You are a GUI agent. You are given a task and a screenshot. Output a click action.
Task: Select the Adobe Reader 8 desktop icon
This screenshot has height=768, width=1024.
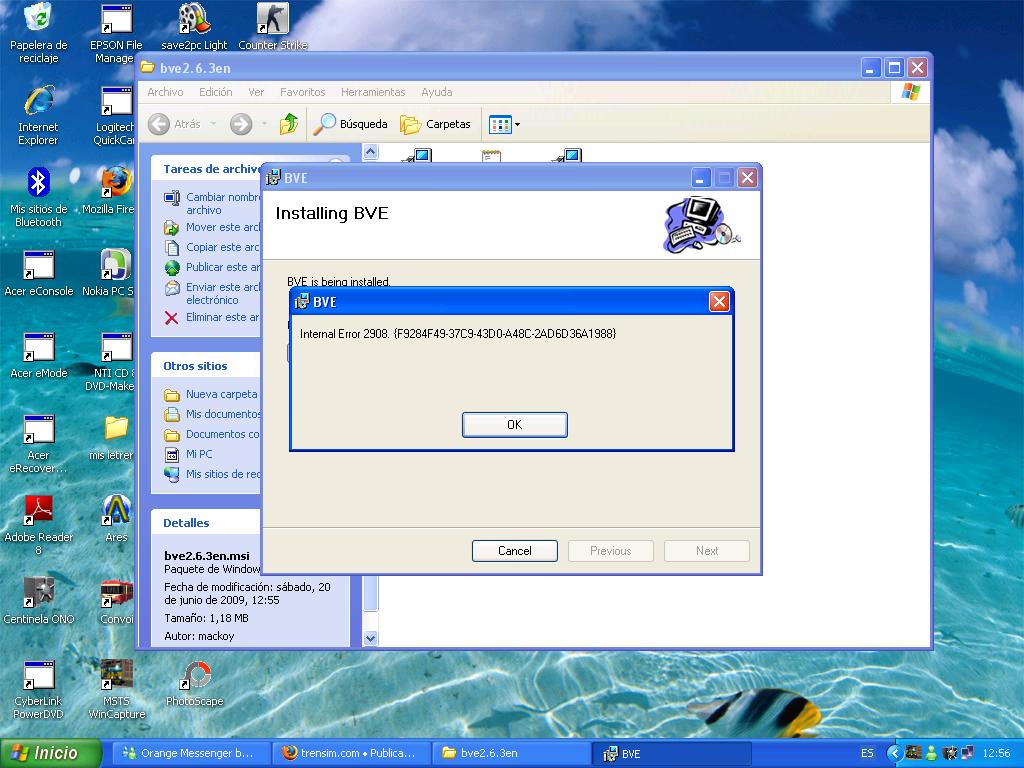coord(39,512)
